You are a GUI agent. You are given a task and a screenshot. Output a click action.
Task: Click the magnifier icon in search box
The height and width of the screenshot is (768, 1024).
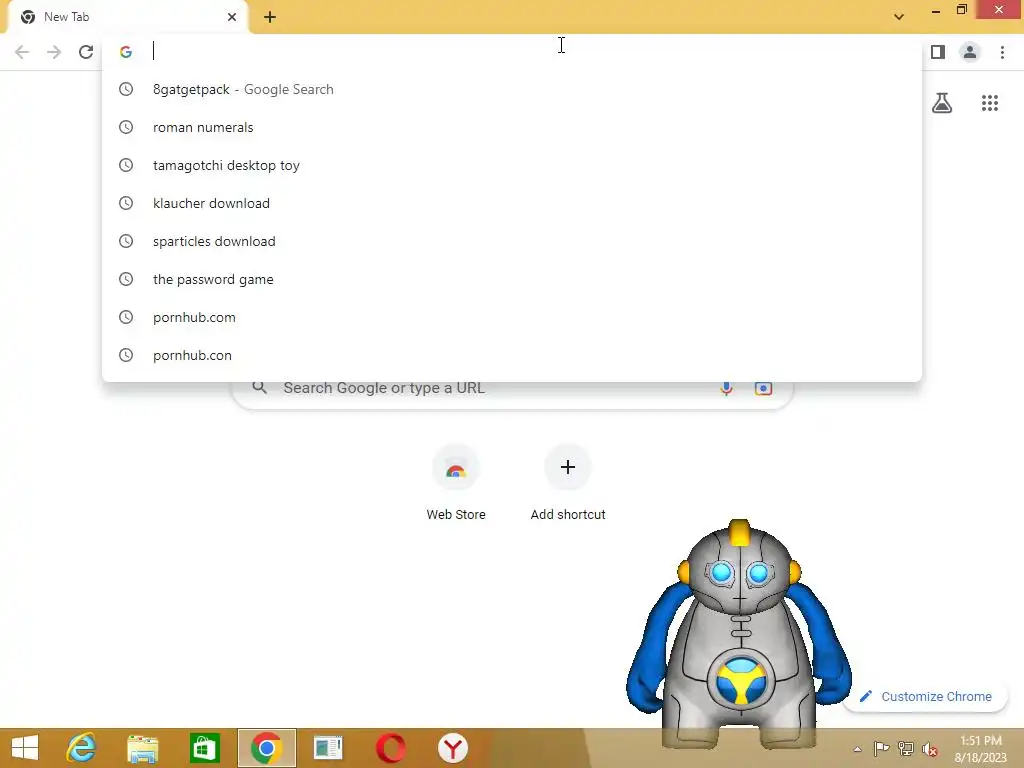click(x=259, y=387)
